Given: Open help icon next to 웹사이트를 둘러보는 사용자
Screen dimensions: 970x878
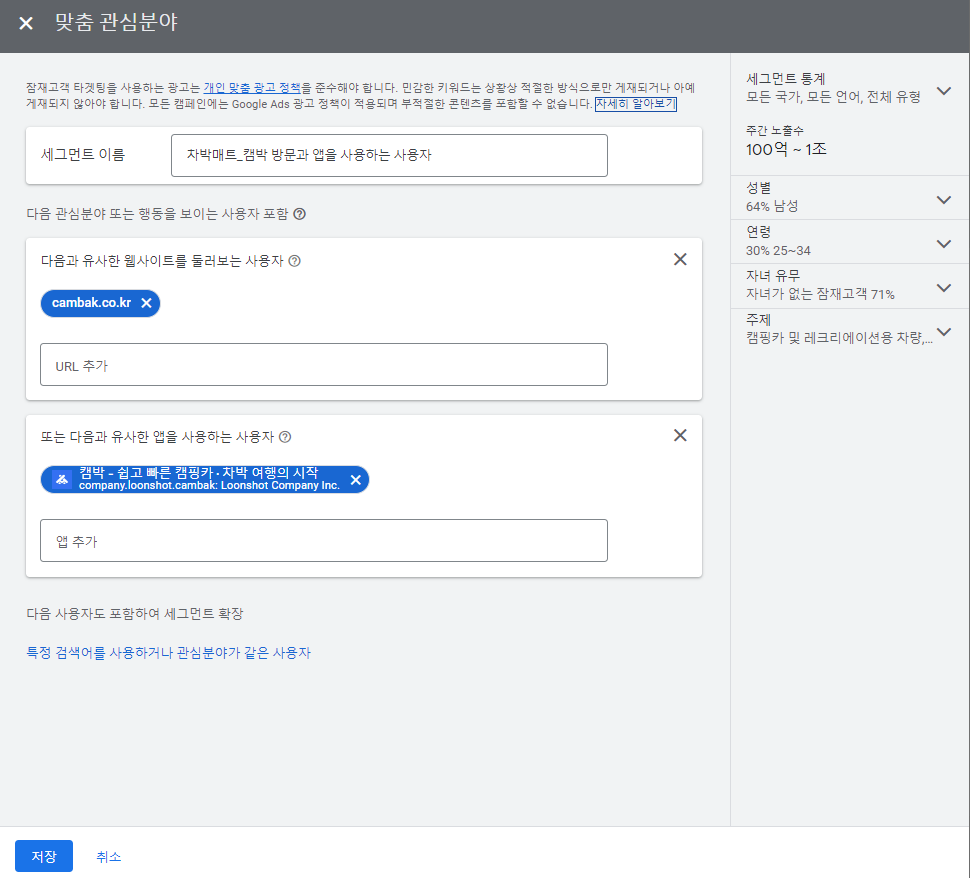Looking at the screenshot, I should coord(295,261).
